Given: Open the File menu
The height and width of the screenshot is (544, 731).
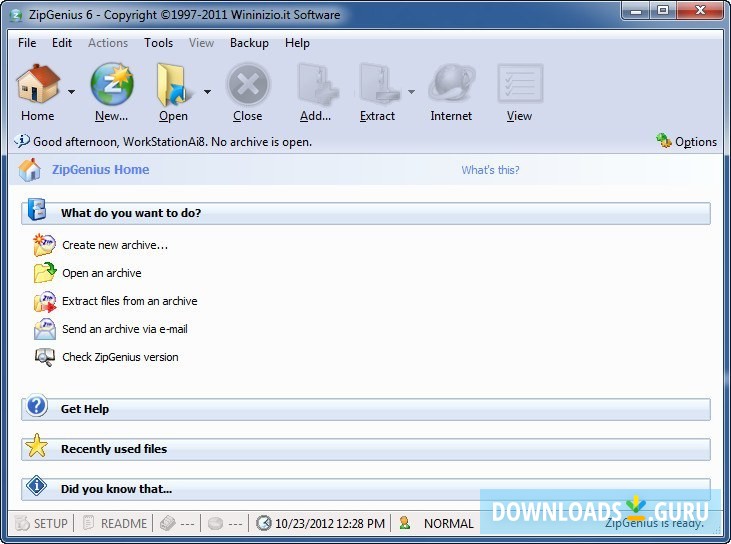Looking at the screenshot, I should pos(27,43).
